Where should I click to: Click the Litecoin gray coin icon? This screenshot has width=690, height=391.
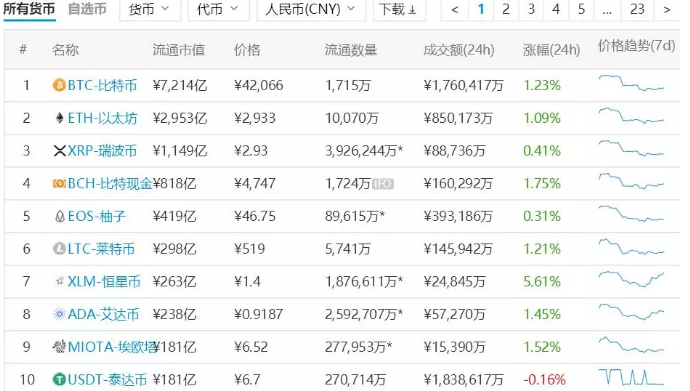[59, 249]
